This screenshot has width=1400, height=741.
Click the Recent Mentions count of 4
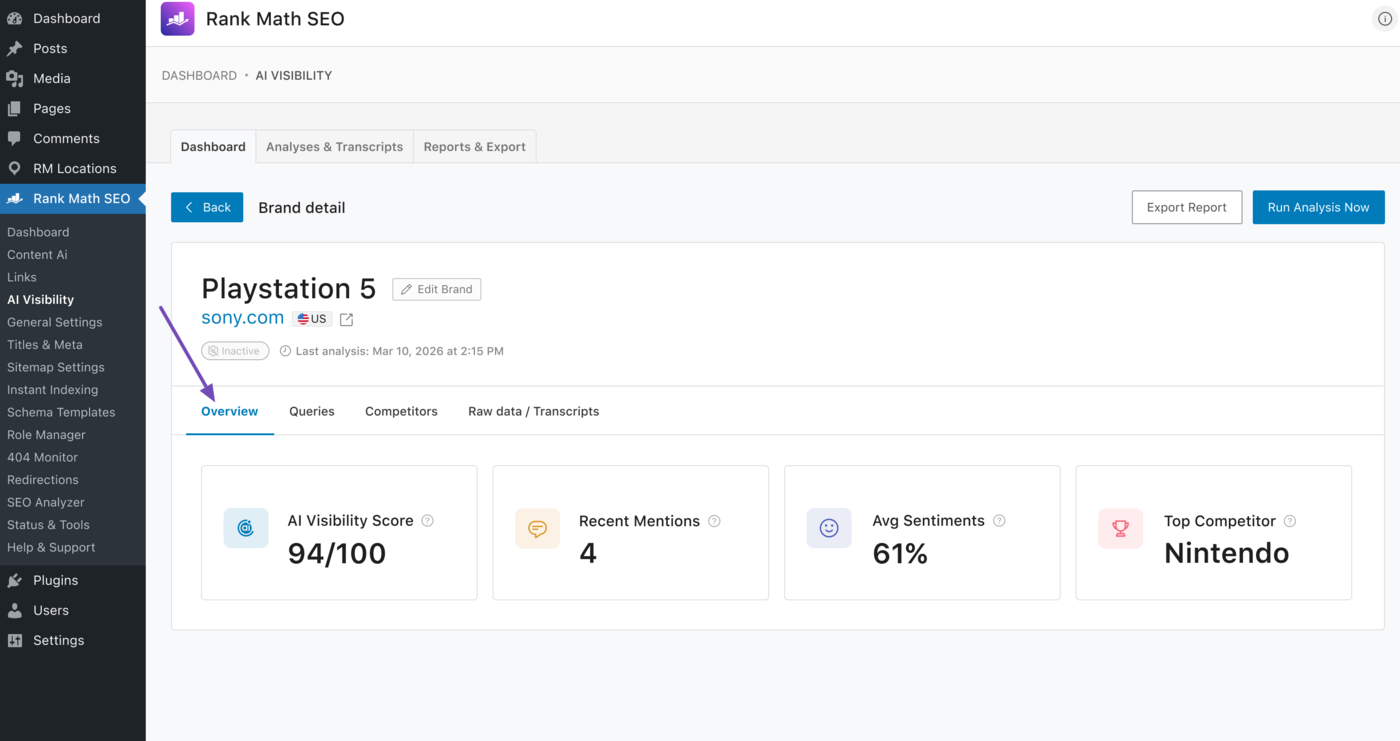[x=588, y=553]
